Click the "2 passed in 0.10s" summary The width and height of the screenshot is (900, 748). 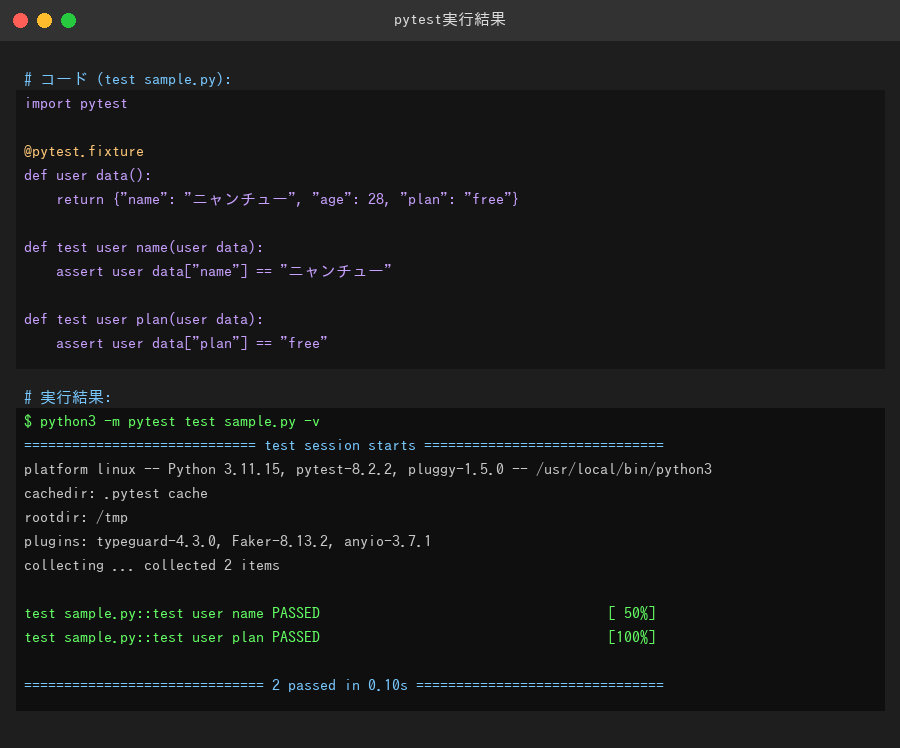point(340,685)
